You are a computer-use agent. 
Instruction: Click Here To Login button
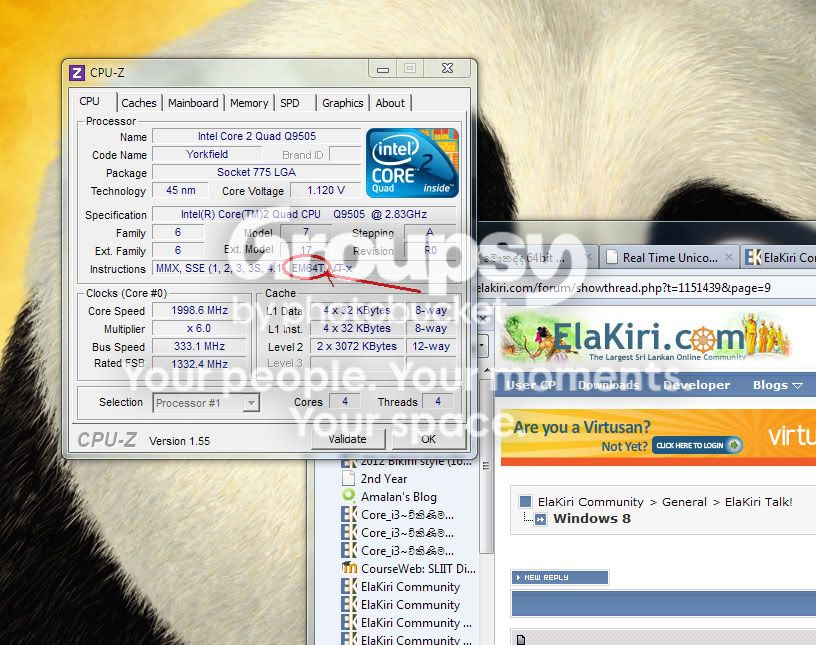pos(697,445)
